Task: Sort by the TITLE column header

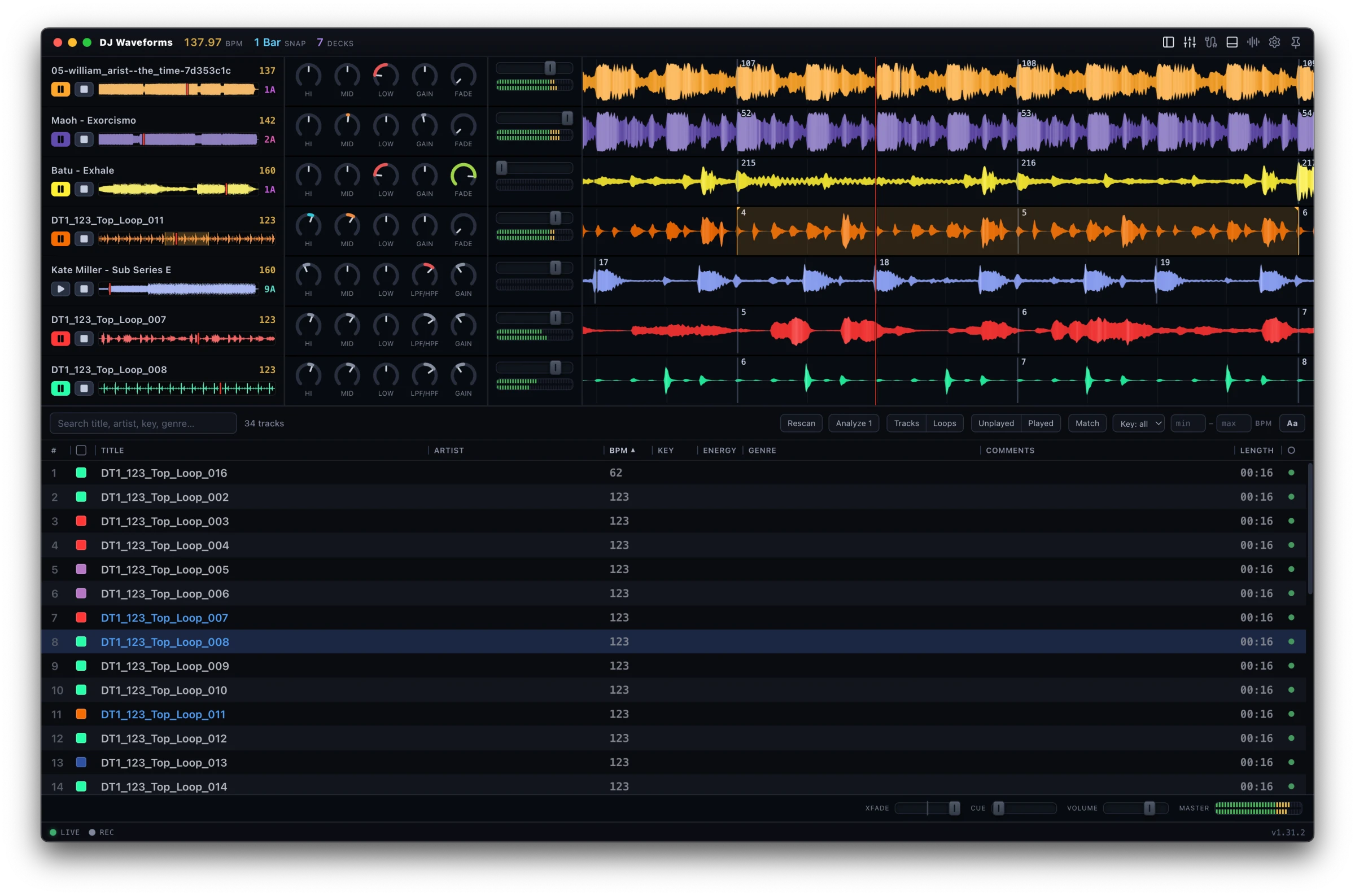Action: (x=112, y=451)
